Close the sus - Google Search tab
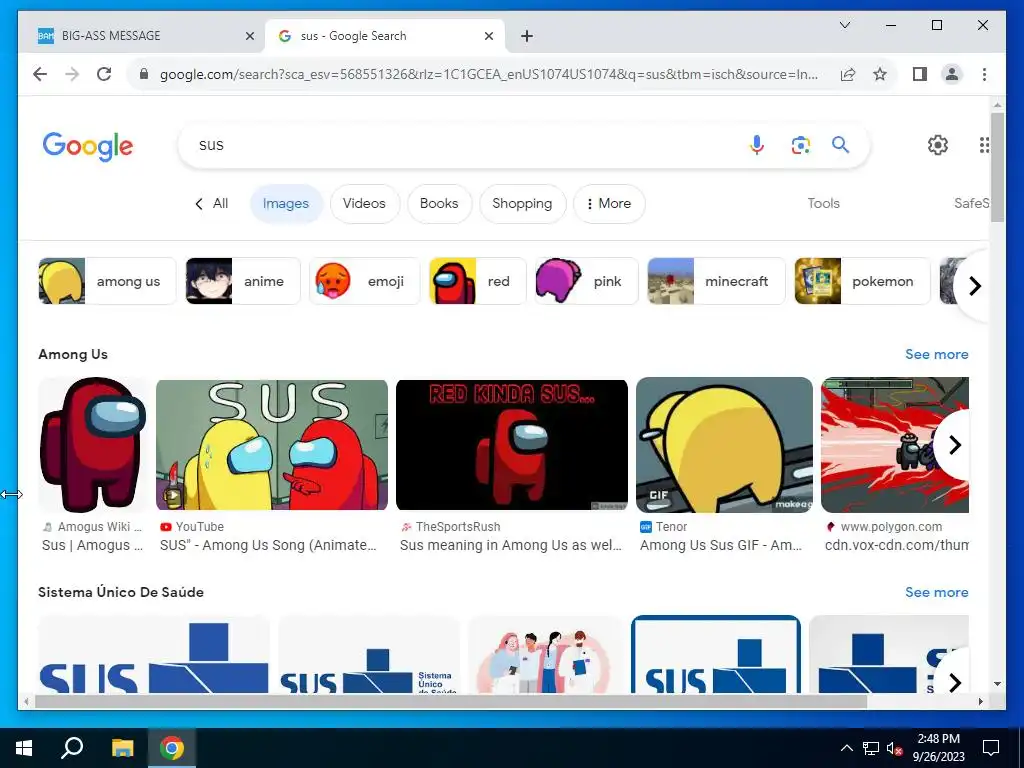This screenshot has height=768, width=1024. click(x=488, y=36)
